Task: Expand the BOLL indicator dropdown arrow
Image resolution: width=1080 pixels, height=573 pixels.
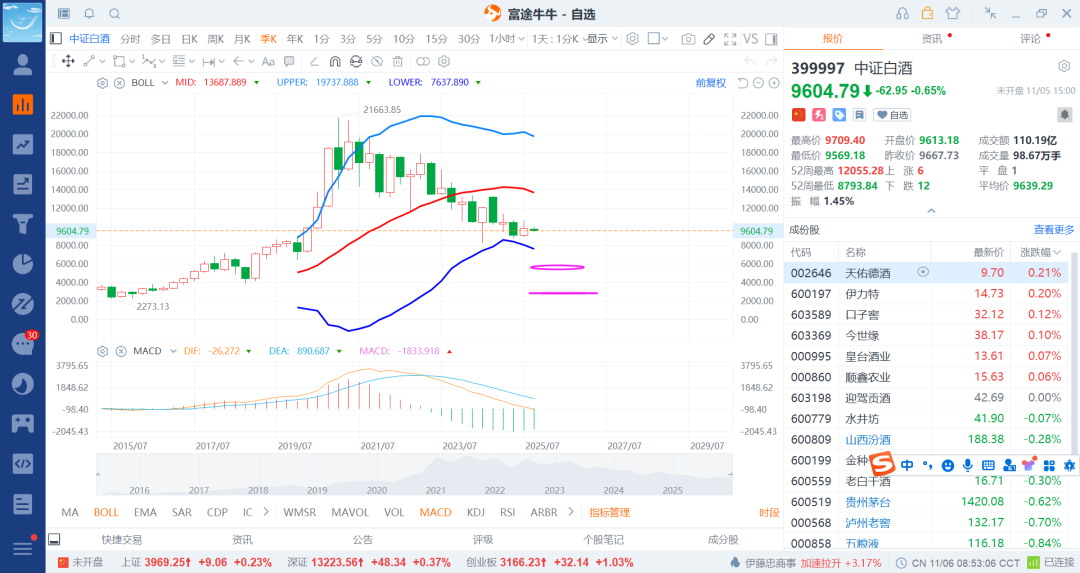Action: point(164,83)
